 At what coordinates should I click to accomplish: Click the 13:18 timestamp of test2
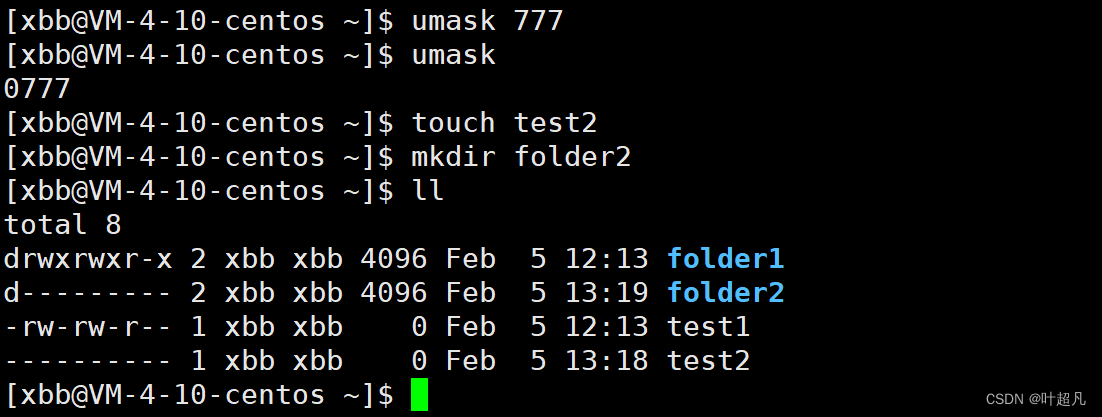tap(607, 361)
